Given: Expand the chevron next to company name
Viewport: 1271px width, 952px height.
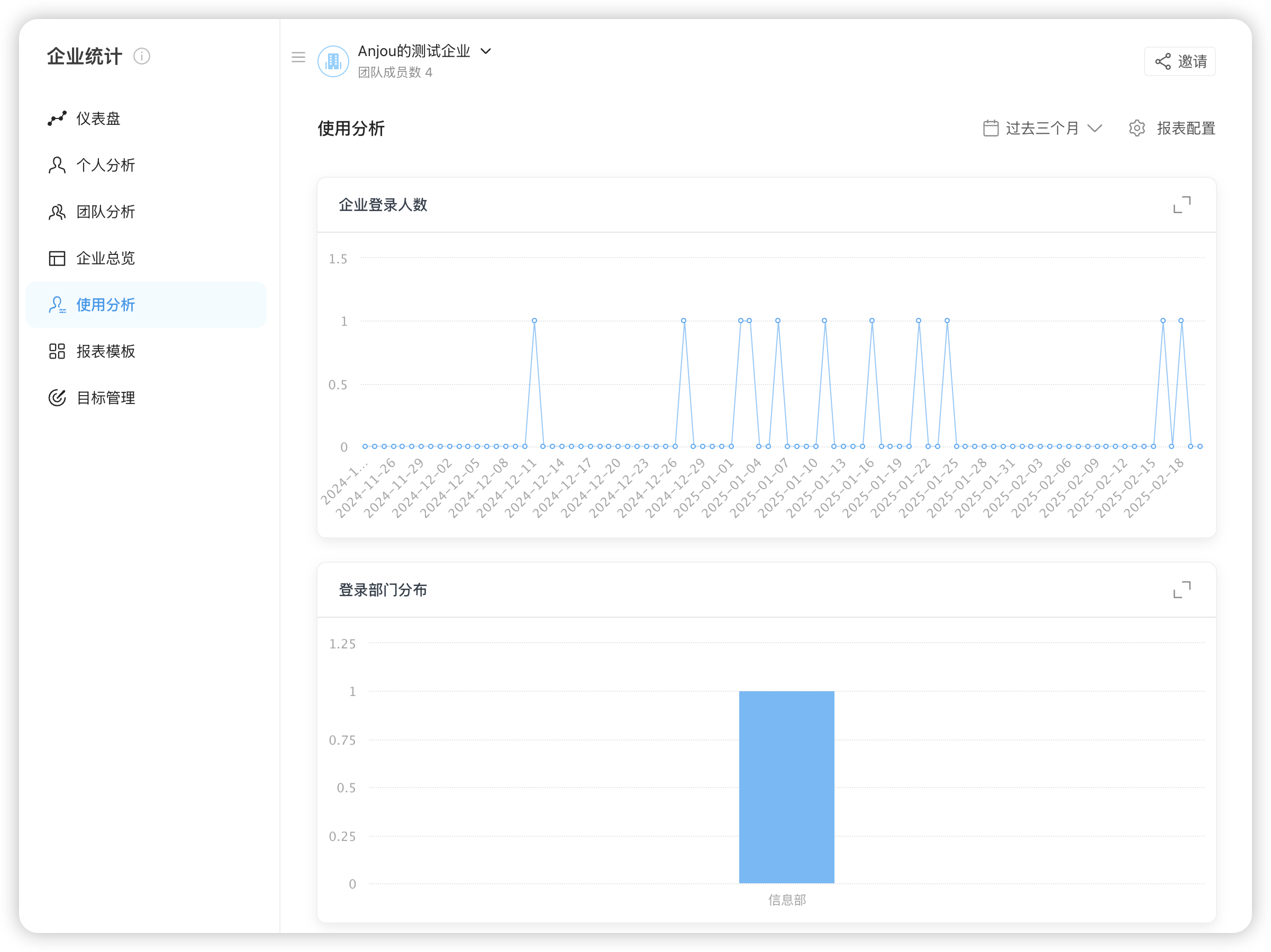Looking at the screenshot, I should coord(485,51).
